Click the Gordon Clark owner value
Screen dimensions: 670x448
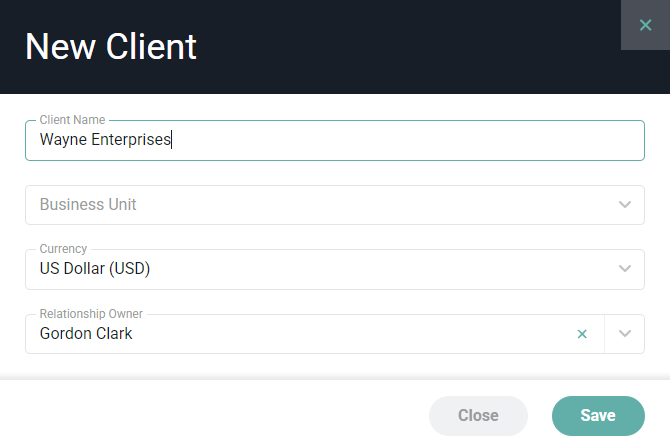point(86,334)
